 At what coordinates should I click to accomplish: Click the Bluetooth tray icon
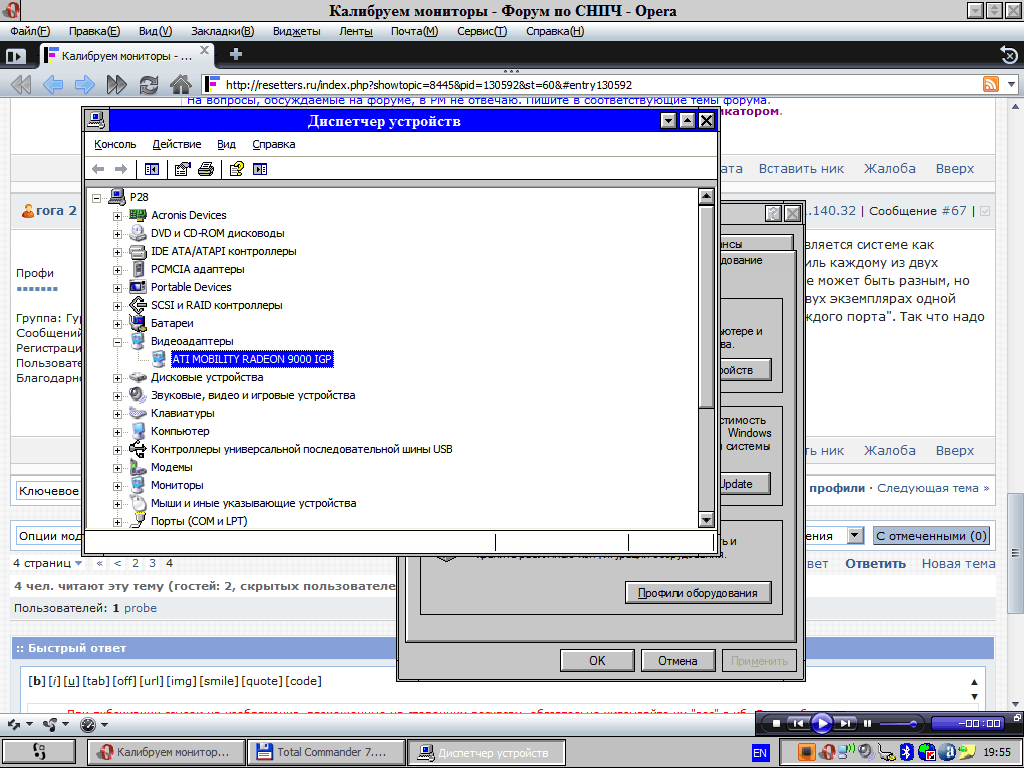tap(906, 752)
